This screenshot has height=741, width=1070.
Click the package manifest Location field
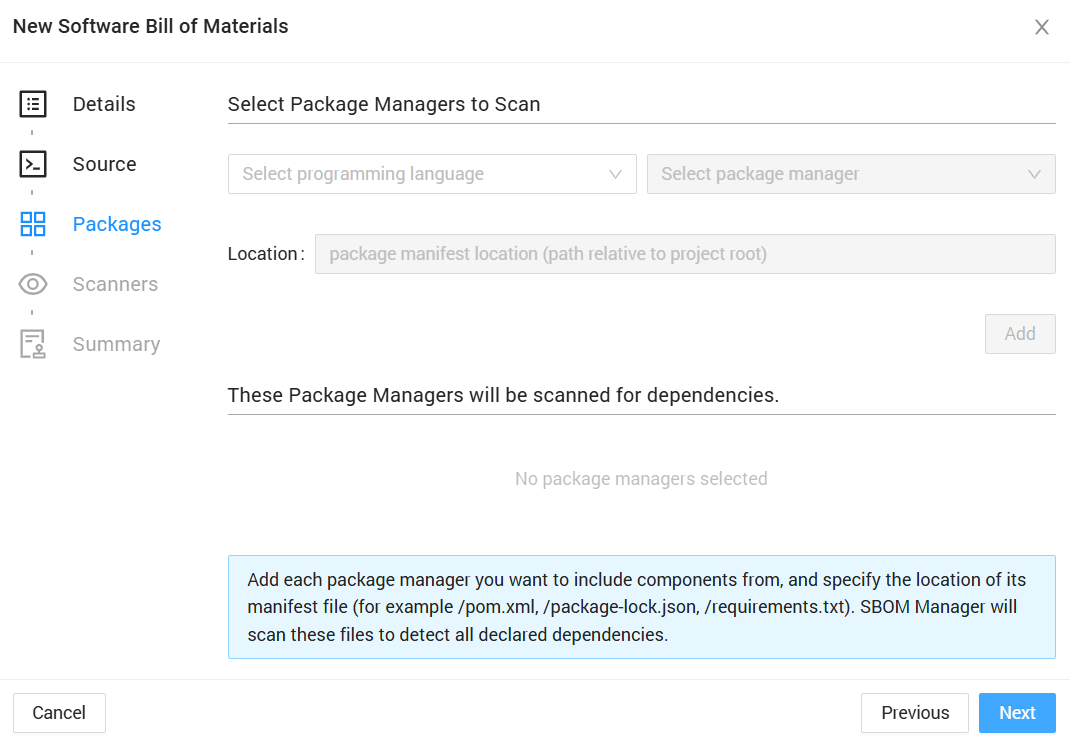685,253
